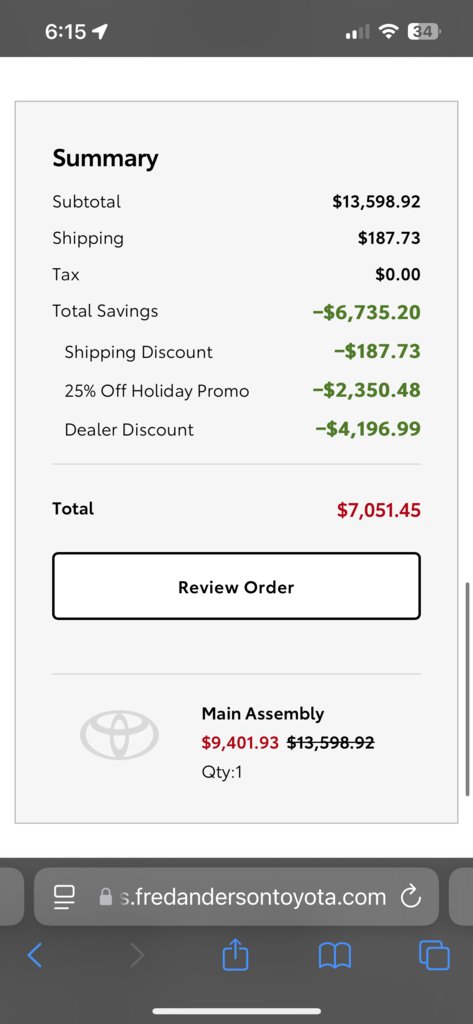
Task: Tap the Shipping Discount line label
Action: pyautogui.click(x=139, y=352)
